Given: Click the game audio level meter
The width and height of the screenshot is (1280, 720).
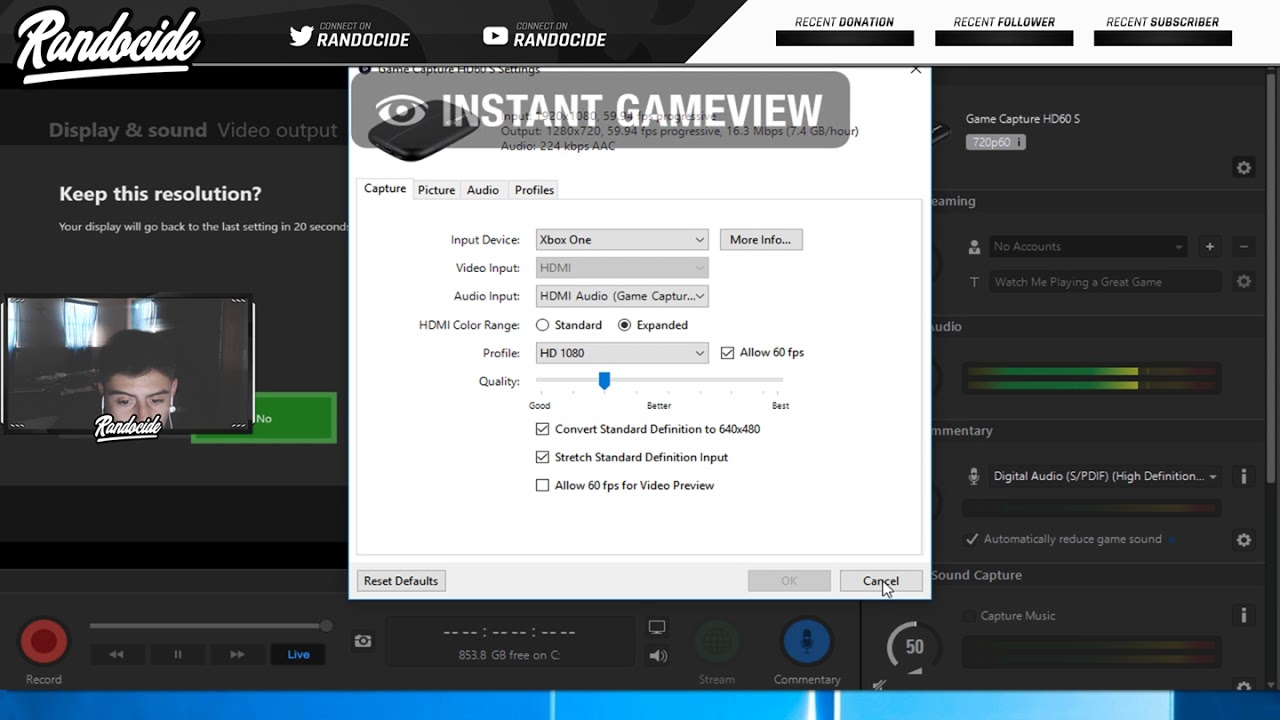Looking at the screenshot, I should click(x=1091, y=379).
